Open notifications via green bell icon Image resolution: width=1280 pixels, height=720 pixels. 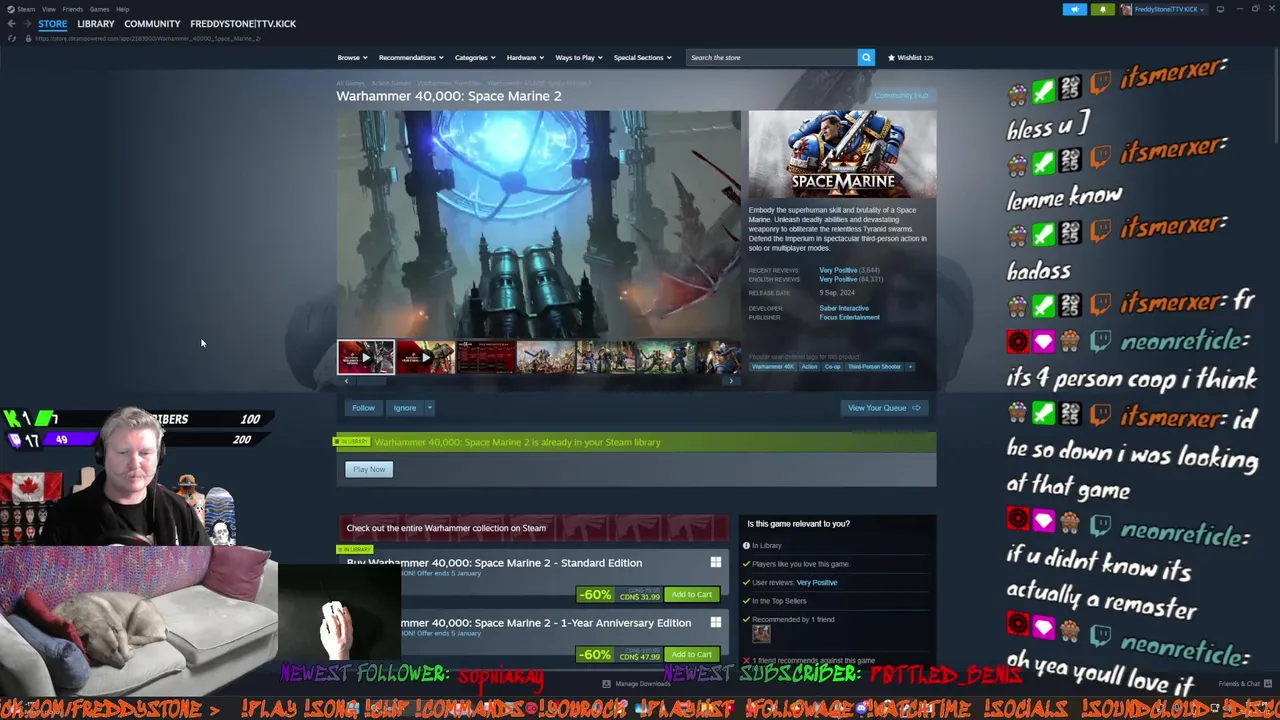pyautogui.click(x=1103, y=9)
